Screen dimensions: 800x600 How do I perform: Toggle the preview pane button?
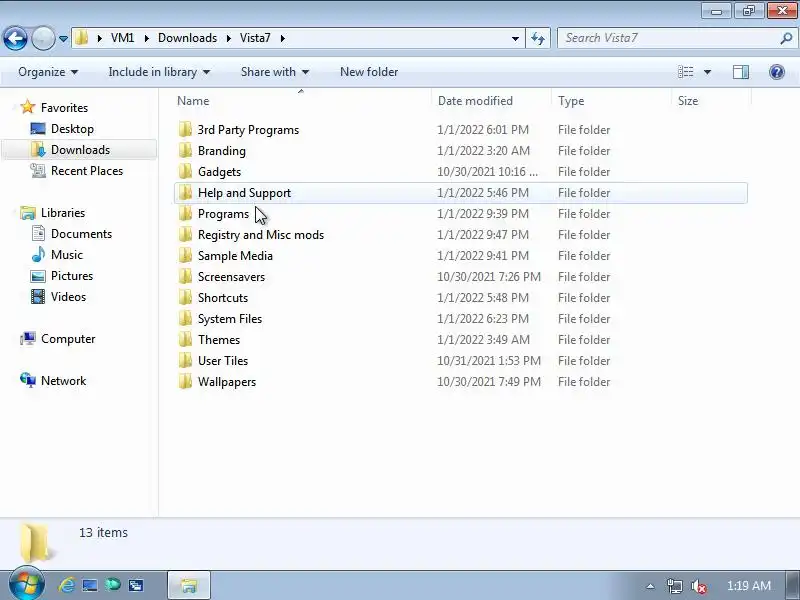click(740, 72)
